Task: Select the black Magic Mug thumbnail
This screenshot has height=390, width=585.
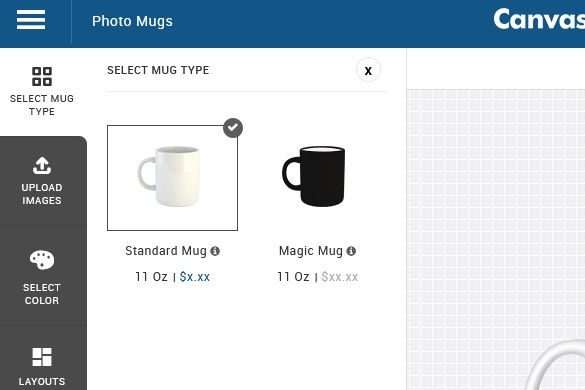Action: coord(314,176)
